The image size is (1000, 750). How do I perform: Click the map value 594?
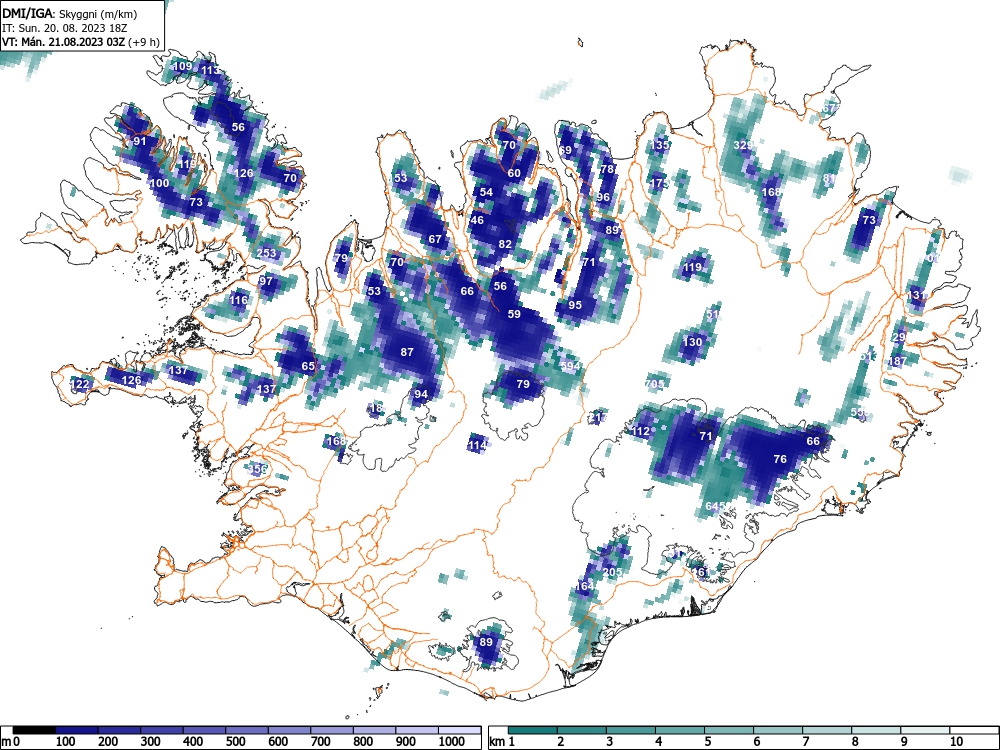click(570, 366)
